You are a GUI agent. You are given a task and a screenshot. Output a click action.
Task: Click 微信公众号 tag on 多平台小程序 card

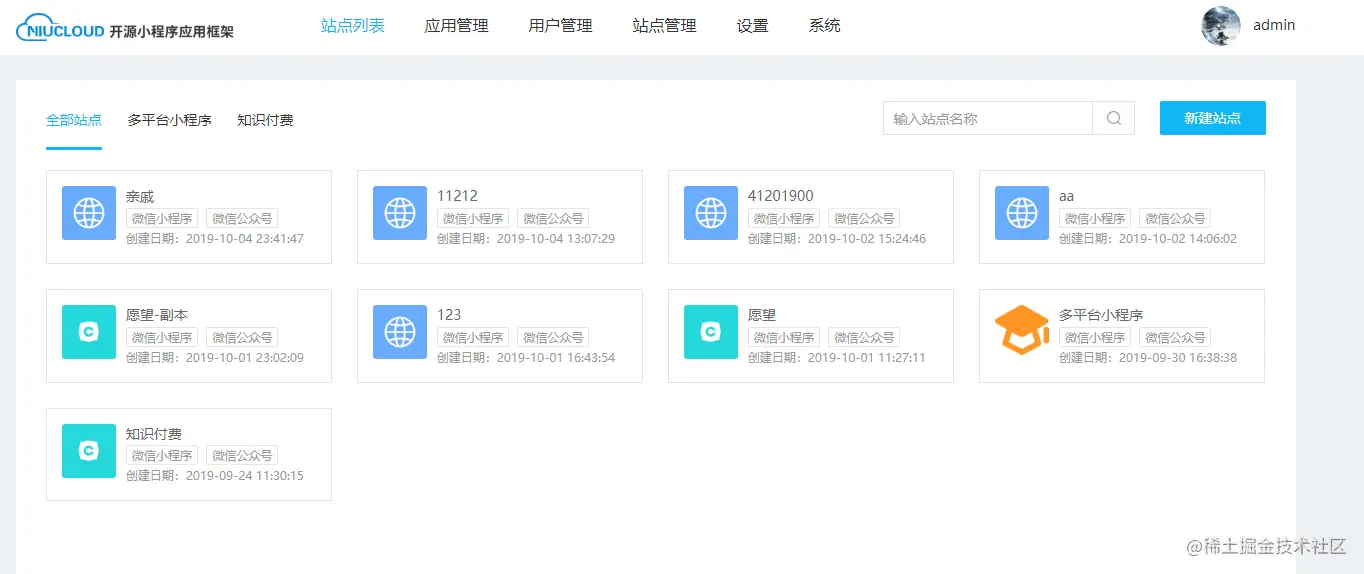pyautogui.click(x=1175, y=337)
